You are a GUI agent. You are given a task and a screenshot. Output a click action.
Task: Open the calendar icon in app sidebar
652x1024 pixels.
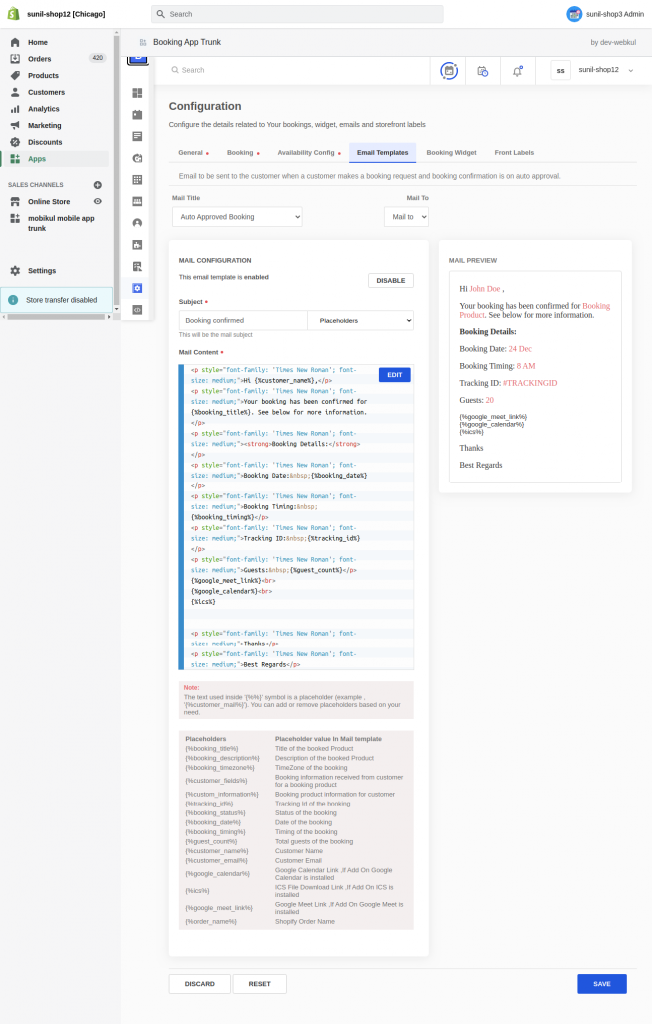(137, 115)
